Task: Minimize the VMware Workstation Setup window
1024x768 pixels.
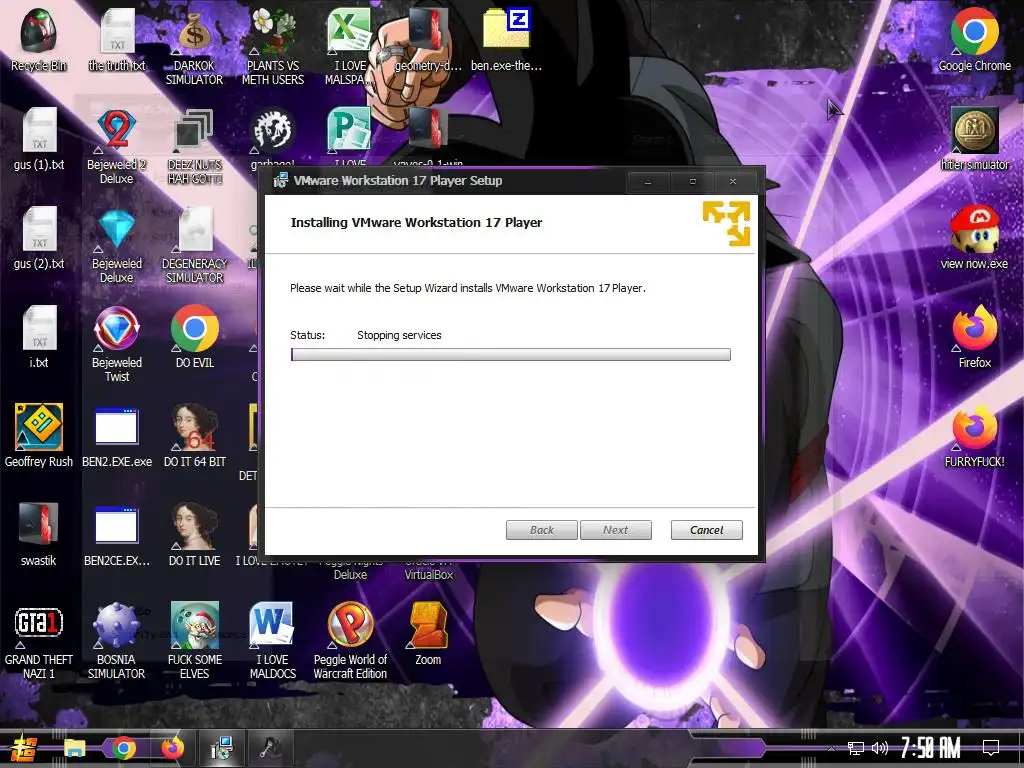Action: [648, 182]
